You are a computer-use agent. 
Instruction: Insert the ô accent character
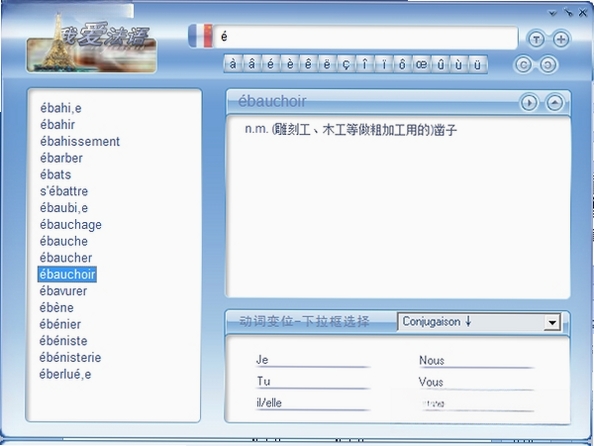(402, 64)
